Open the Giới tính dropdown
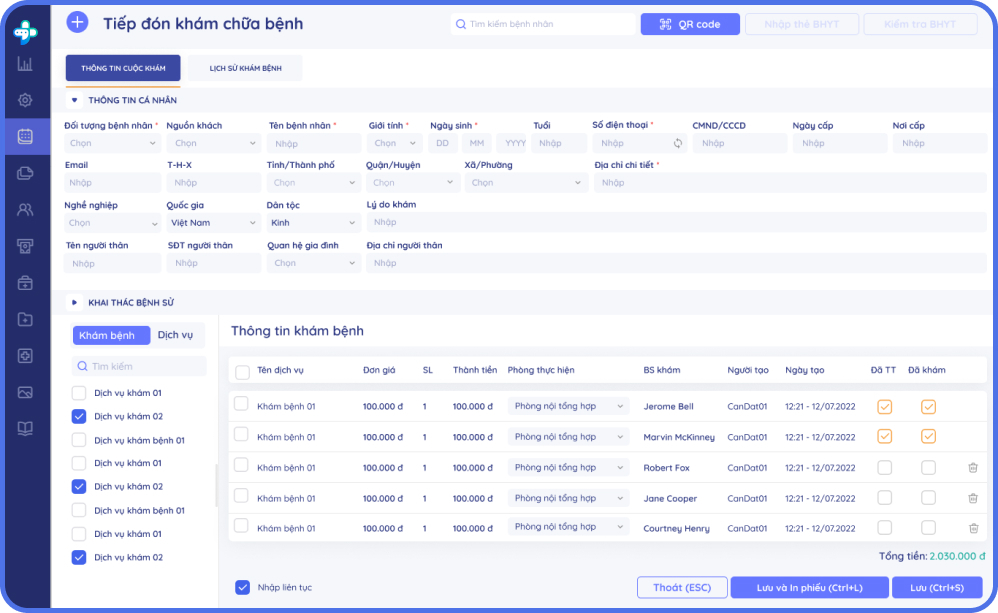998x613 pixels. tap(395, 143)
